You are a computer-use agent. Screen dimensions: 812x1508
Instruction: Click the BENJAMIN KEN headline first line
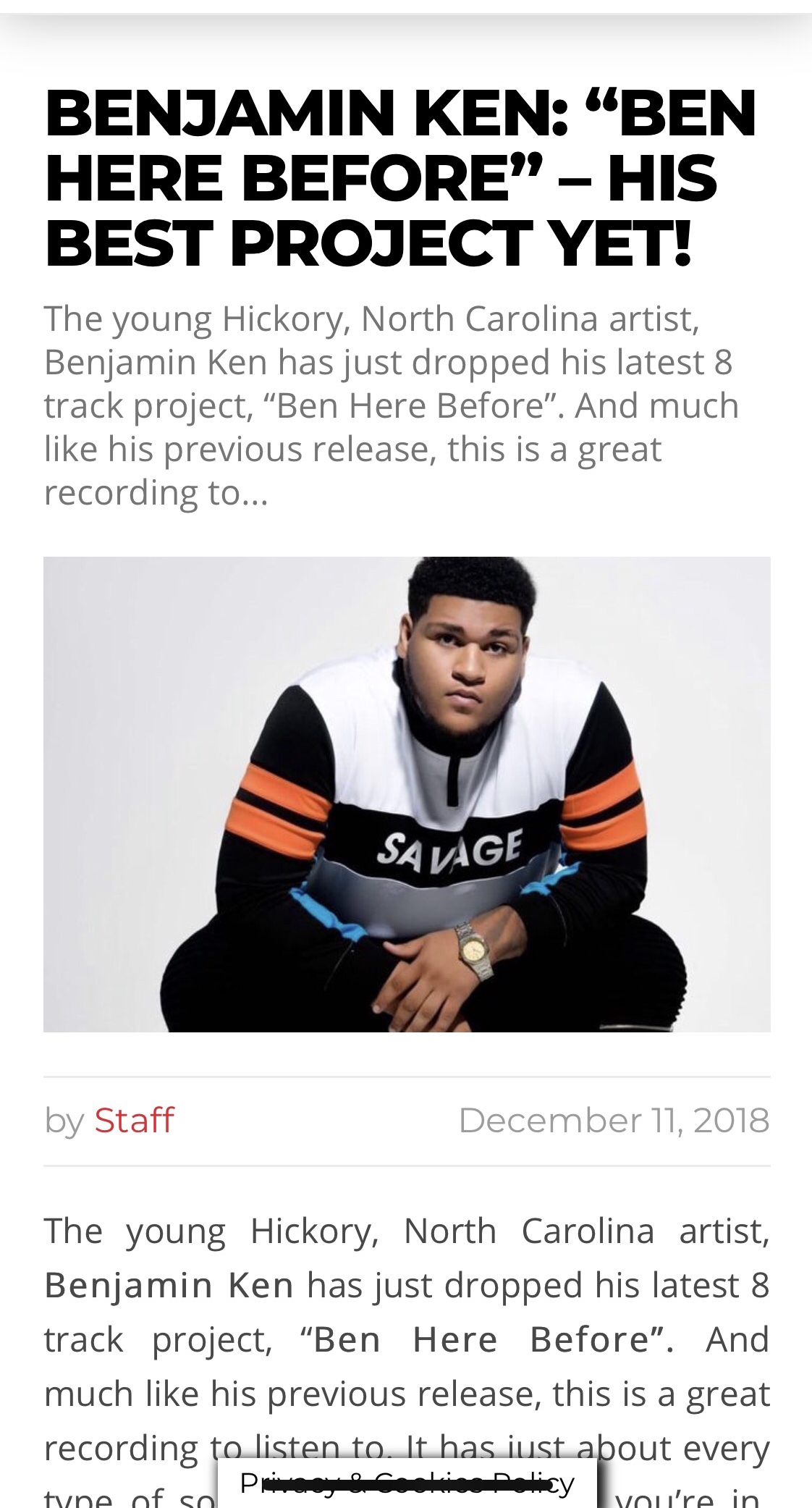tap(400, 113)
